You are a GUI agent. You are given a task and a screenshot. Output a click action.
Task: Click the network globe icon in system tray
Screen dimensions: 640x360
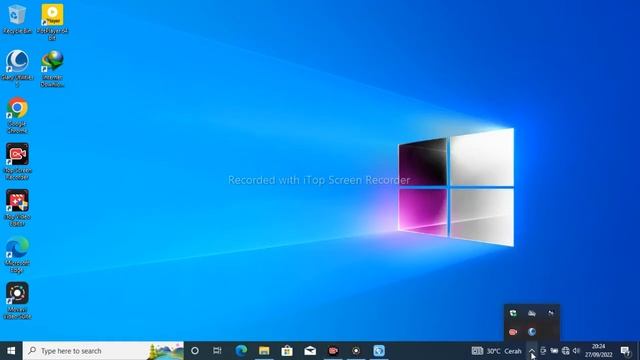565,351
